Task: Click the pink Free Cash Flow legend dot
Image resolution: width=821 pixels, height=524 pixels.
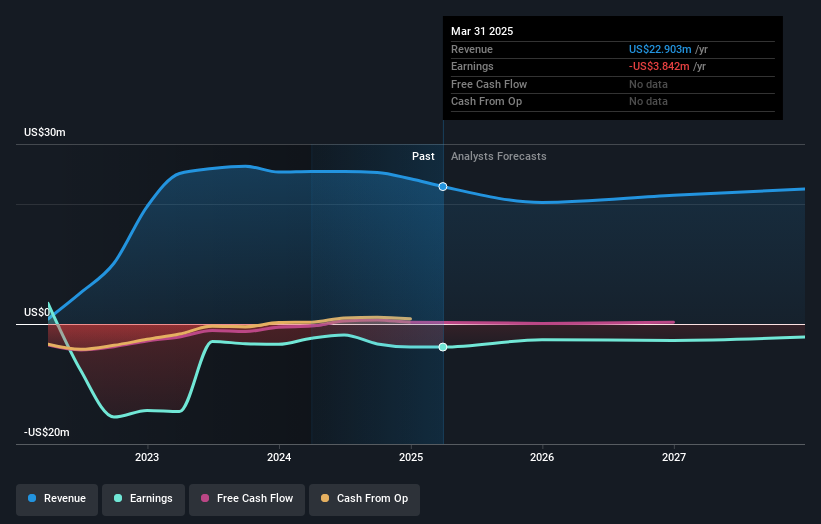Action: (205, 498)
